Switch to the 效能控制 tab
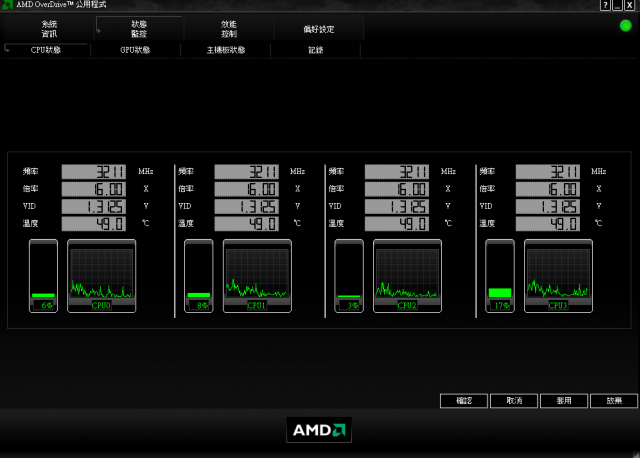 click(229, 29)
